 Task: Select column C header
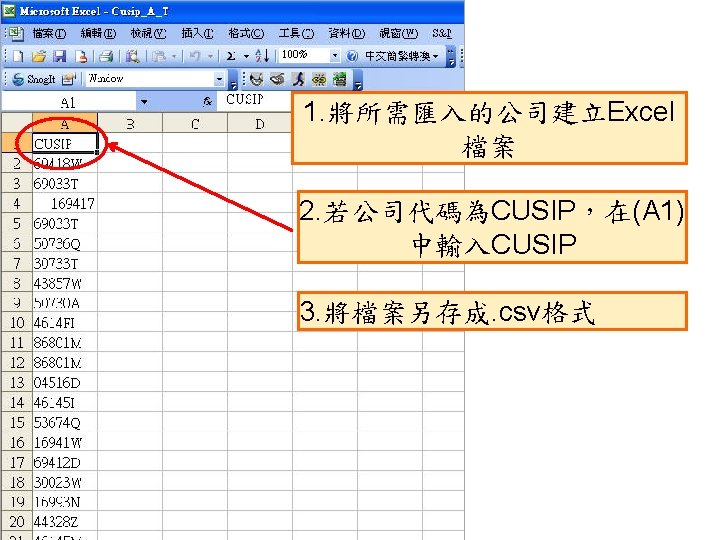pyautogui.click(x=195, y=123)
